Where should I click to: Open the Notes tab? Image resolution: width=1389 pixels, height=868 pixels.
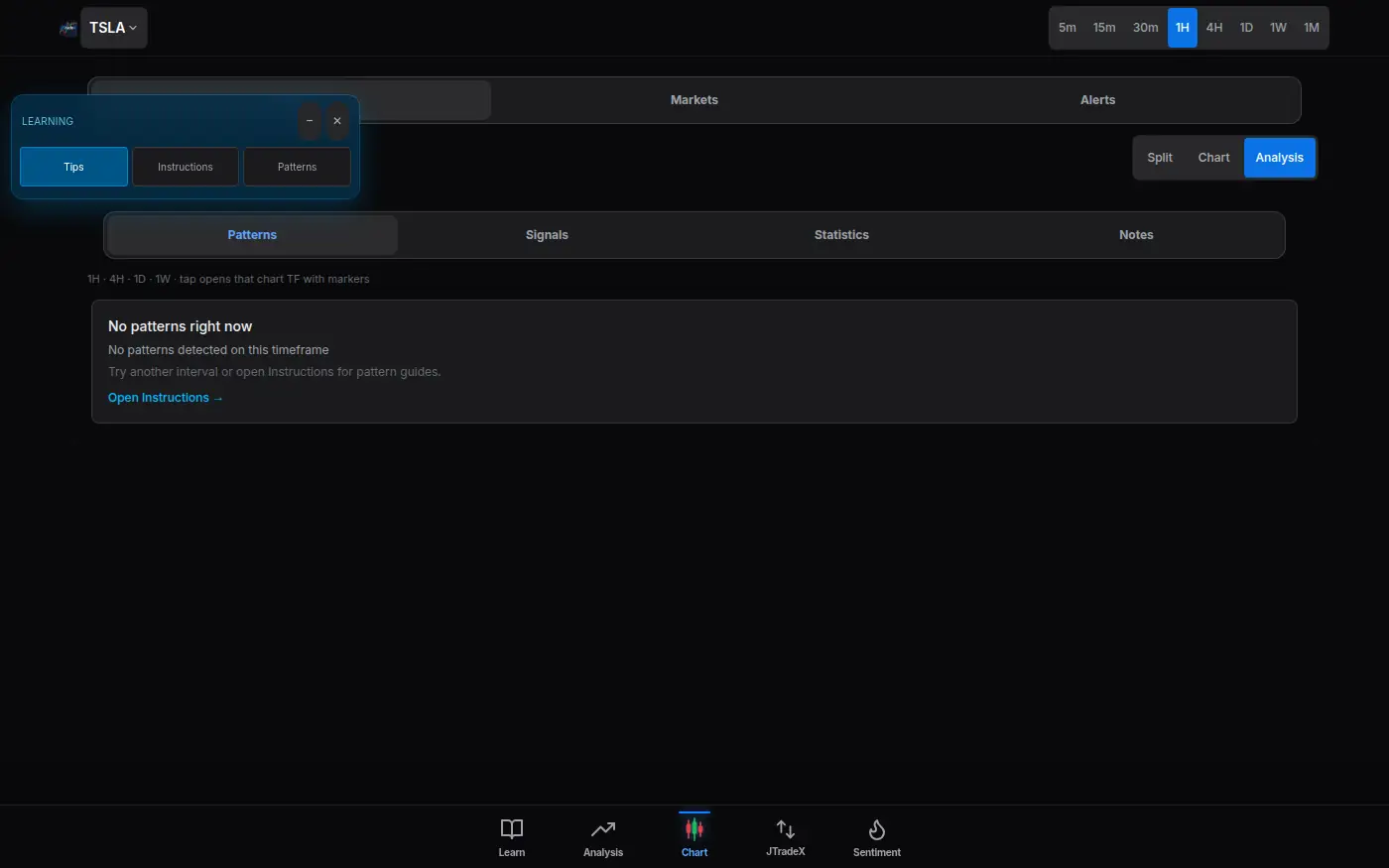click(1136, 235)
